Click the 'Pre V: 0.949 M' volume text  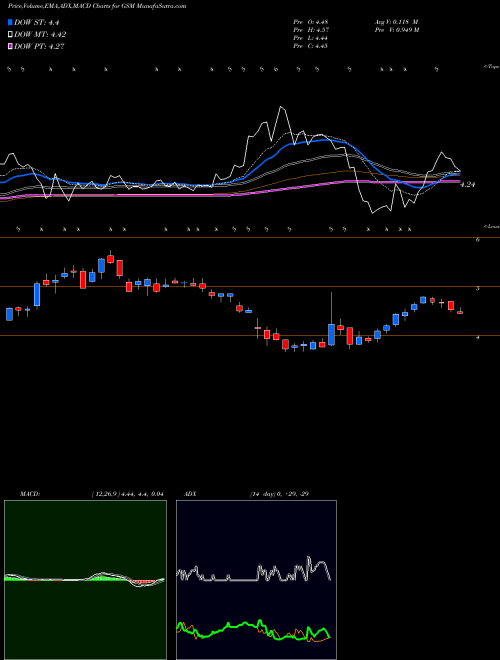tap(396, 30)
